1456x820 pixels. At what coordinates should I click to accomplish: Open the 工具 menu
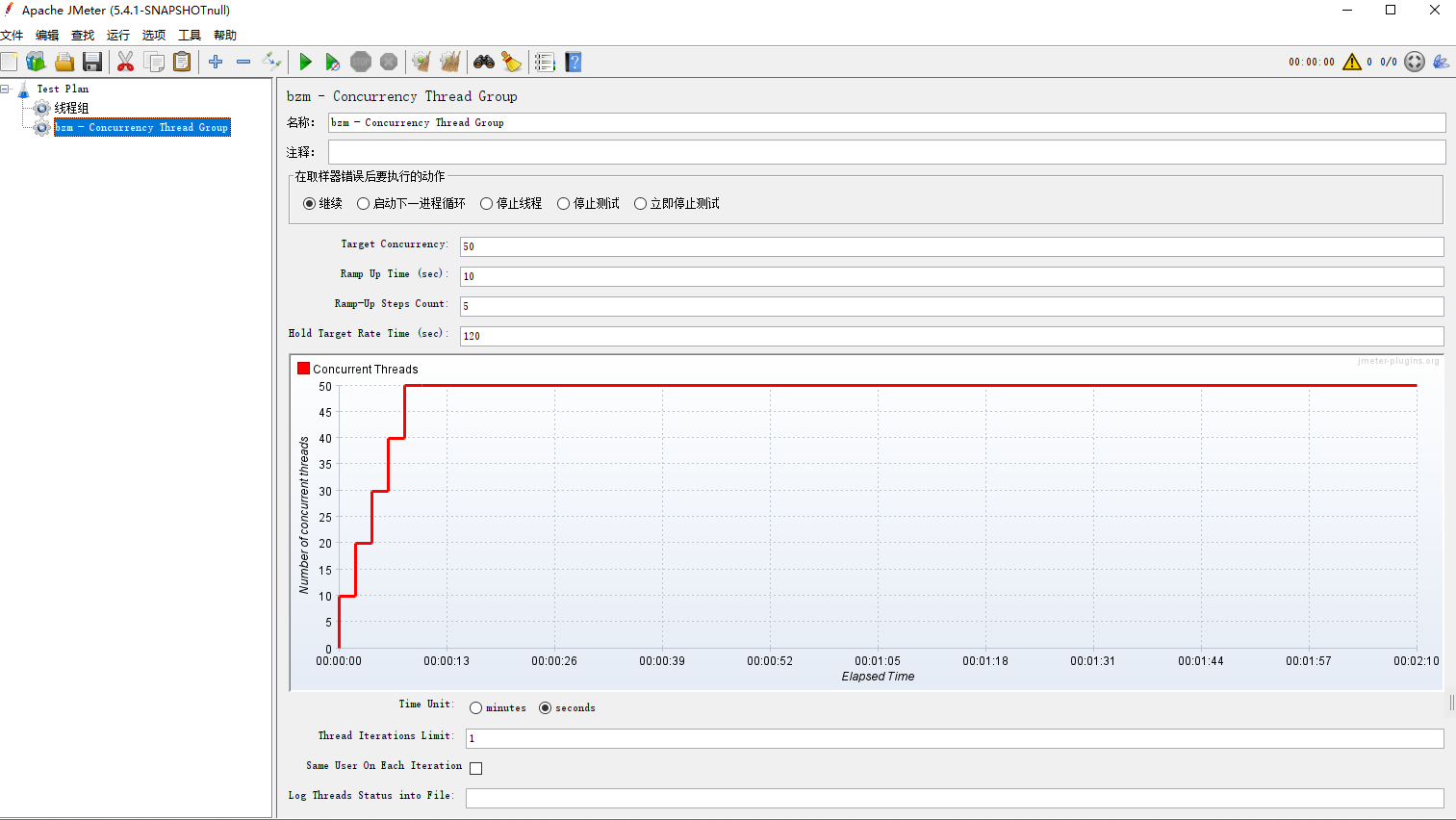pyautogui.click(x=190, y=35)
